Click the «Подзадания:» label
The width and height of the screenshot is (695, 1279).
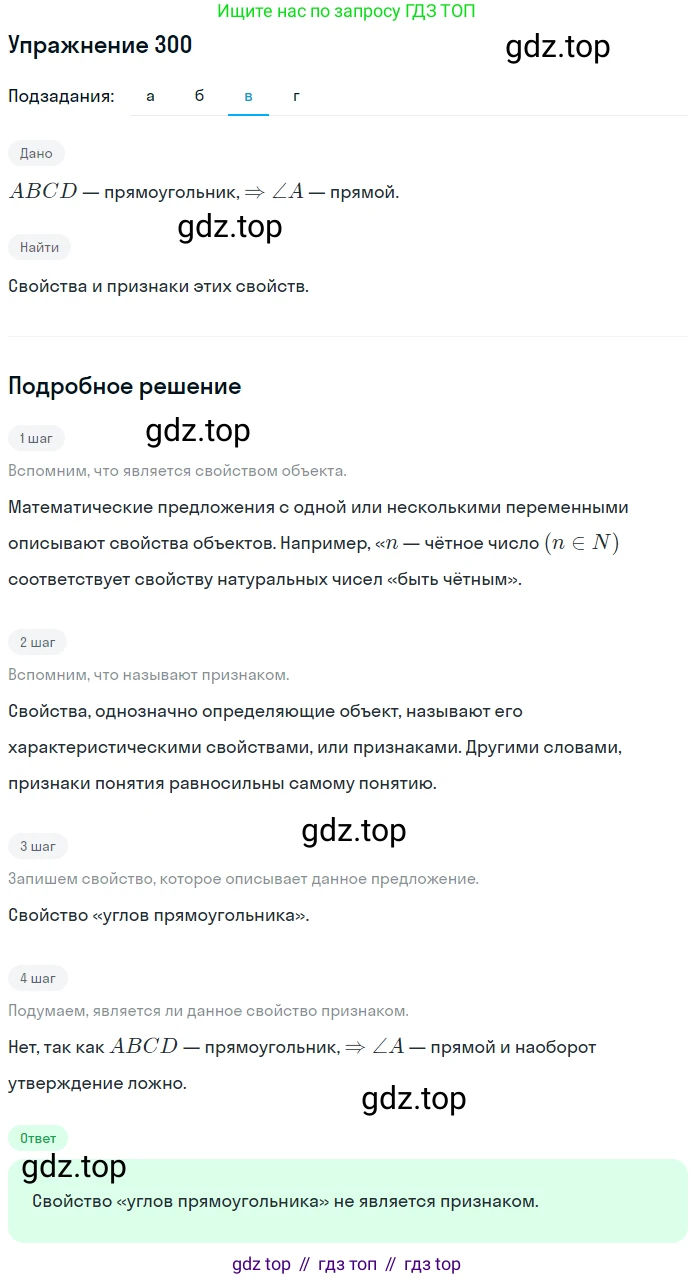tap(61, 96)
